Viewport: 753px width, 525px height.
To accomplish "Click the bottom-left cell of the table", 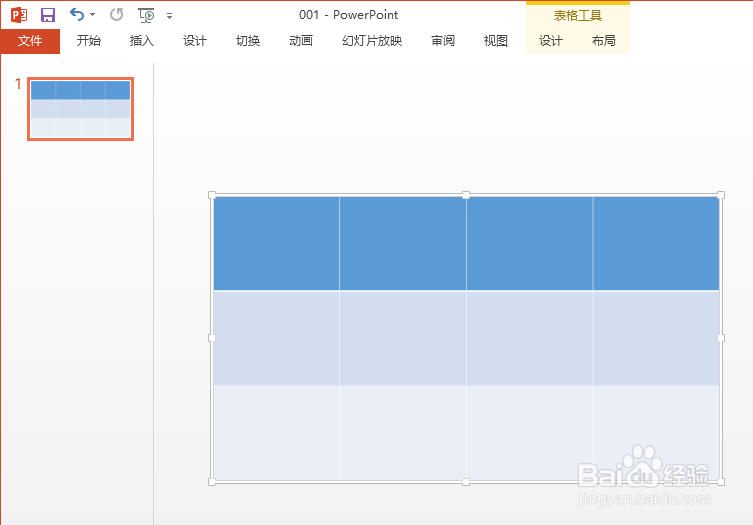I will click(276, 432).
